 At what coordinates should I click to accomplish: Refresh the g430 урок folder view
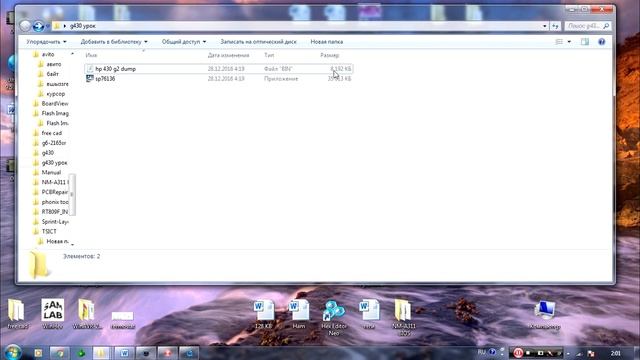pos(555,26)
